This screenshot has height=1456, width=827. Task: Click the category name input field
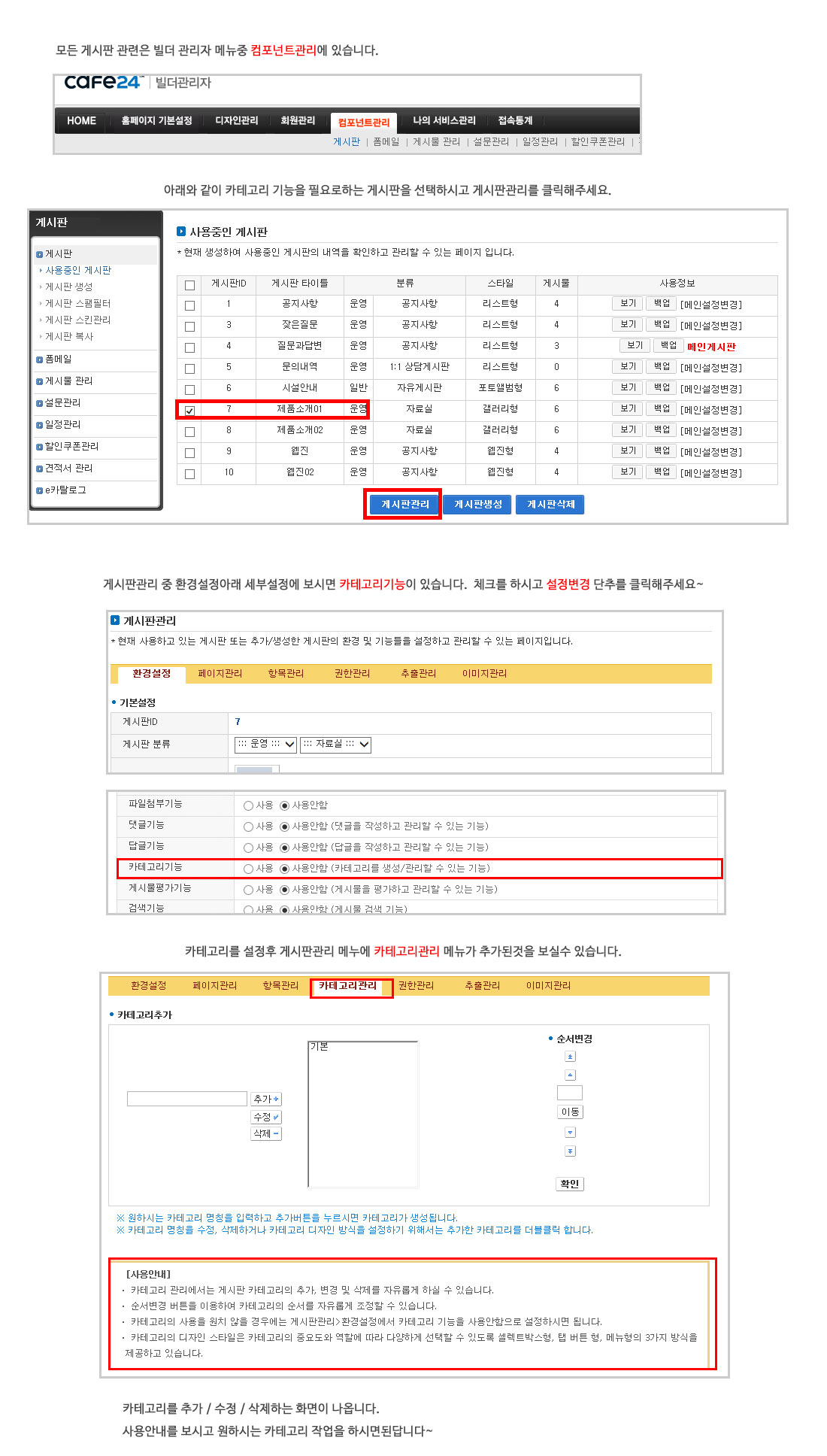point(187,1099)
